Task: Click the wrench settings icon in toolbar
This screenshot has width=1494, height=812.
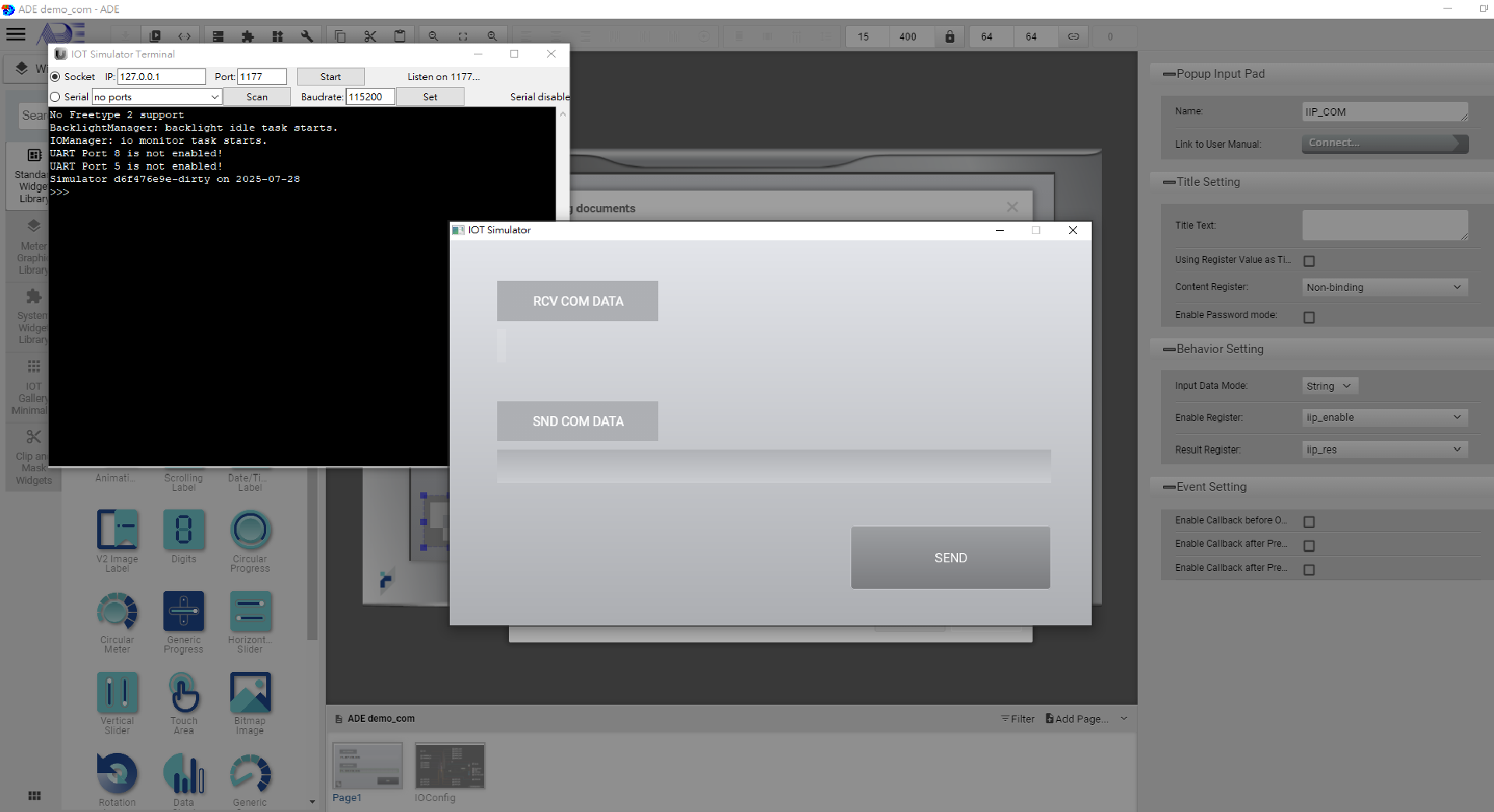Action: pos(307,37)
